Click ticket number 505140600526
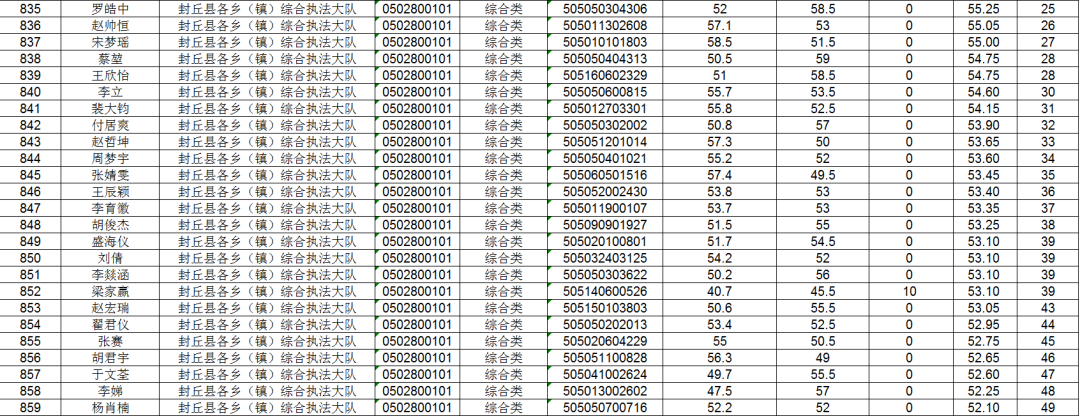This screenshot has height=416, width=1080. (x=605, y=291)
